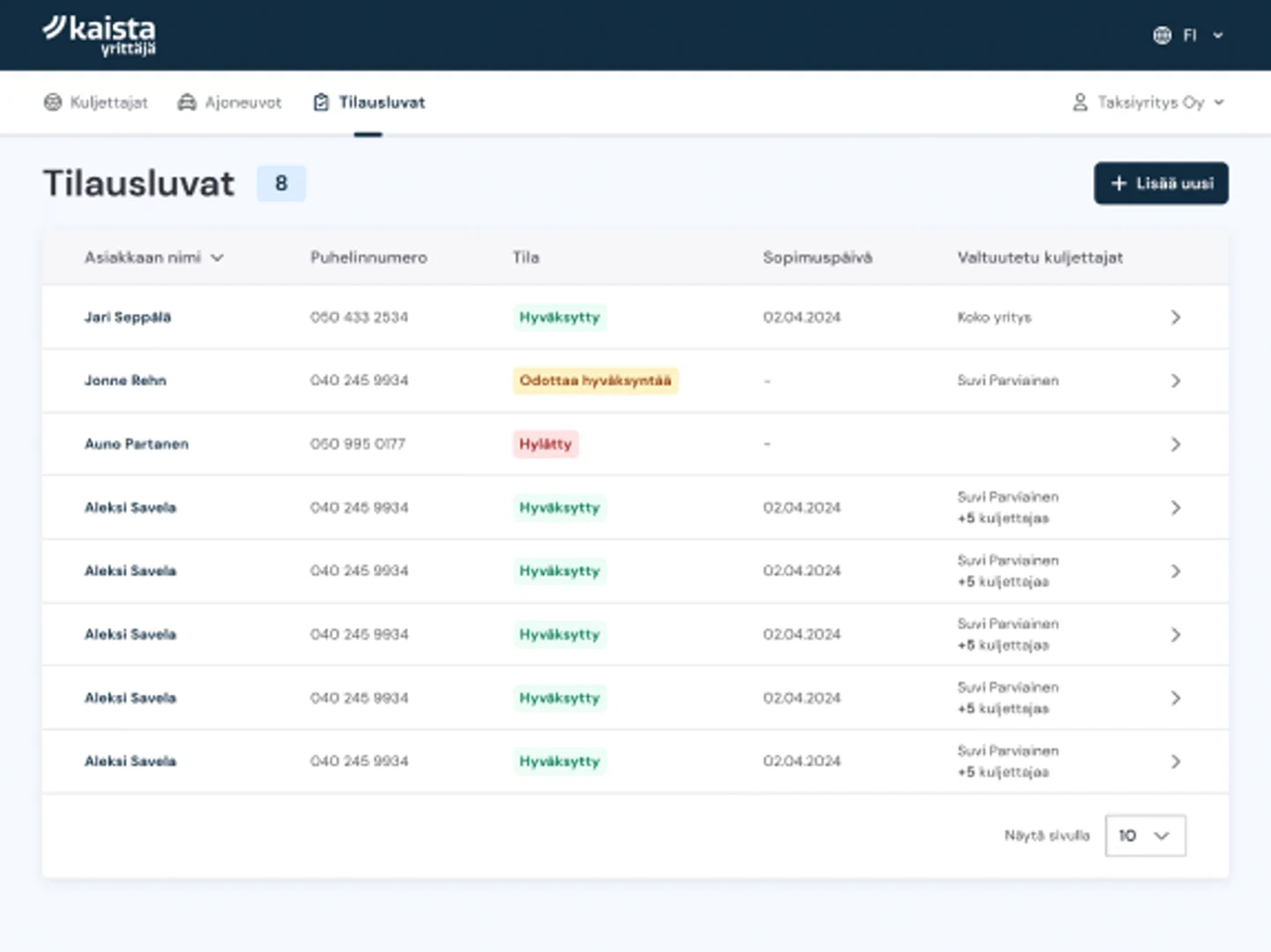
Task: Click Koko yritys in Jari Seppälä row
Action: pyautogui.click(x=994, y=317)
